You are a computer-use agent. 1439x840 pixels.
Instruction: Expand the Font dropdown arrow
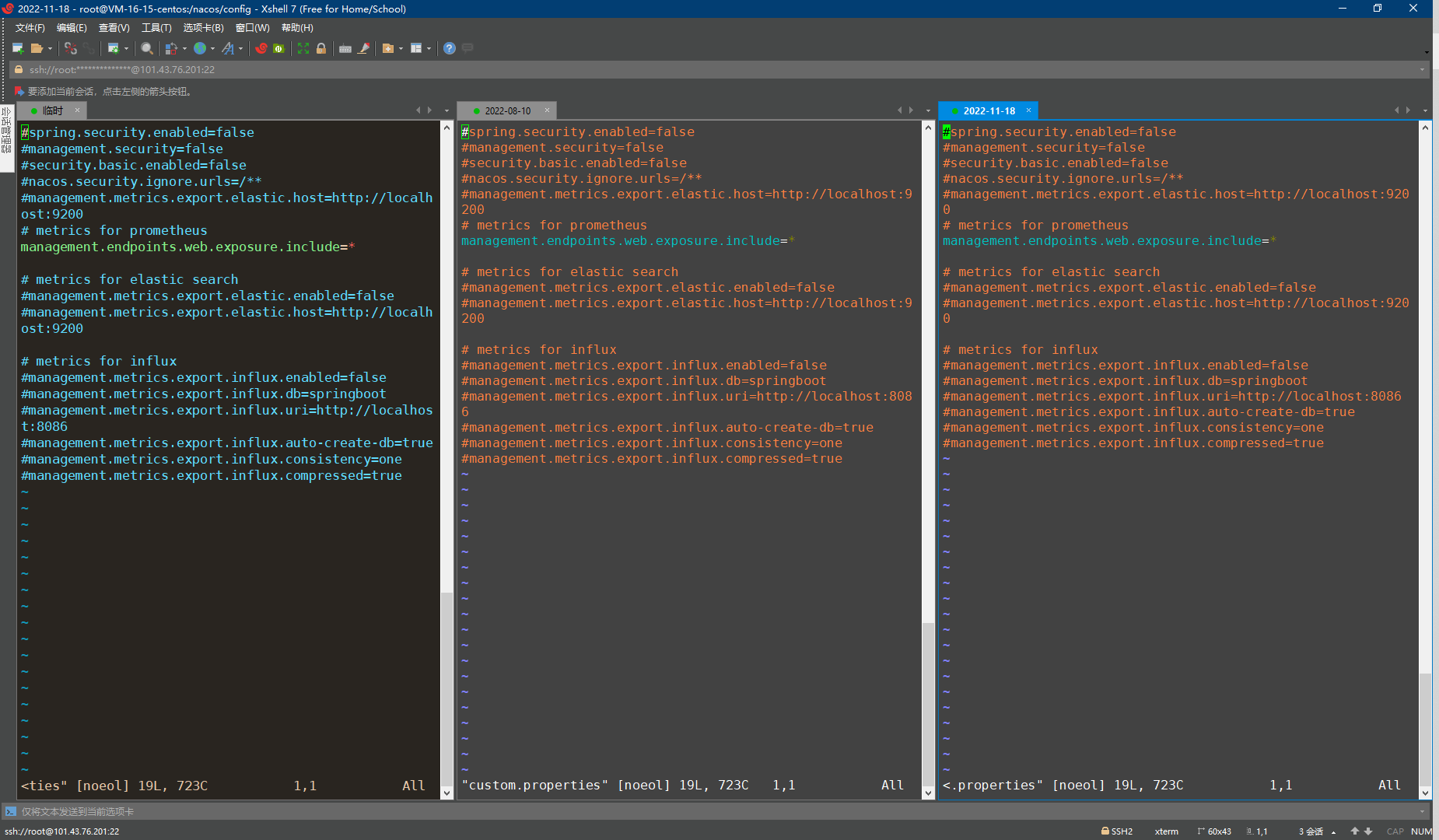(240, 48)
